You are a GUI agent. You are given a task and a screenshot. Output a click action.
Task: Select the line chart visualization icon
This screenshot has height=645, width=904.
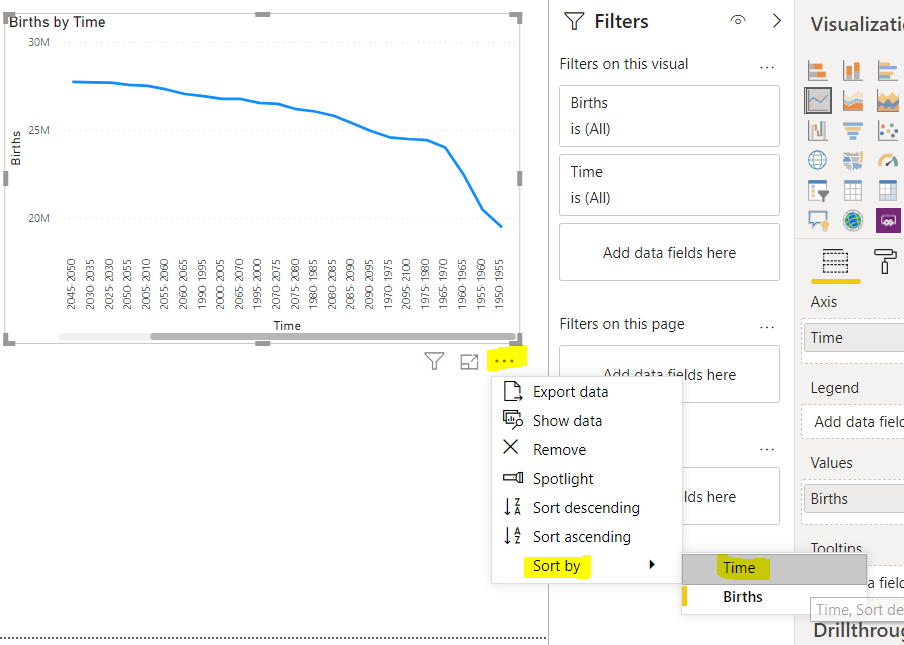(818, 100)
